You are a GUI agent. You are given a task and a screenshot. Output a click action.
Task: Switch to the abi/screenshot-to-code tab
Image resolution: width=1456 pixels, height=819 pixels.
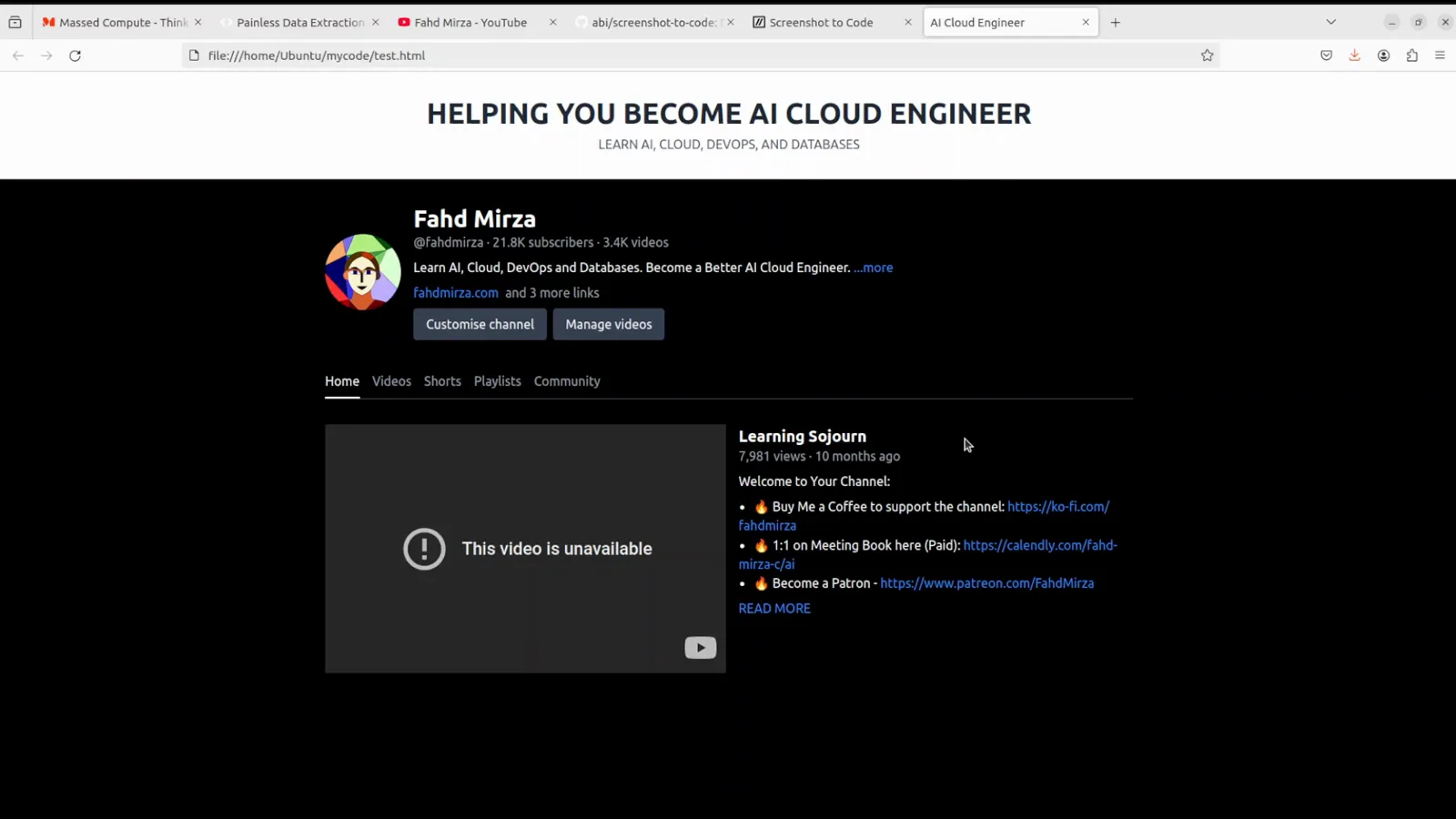tap(653, 23)
